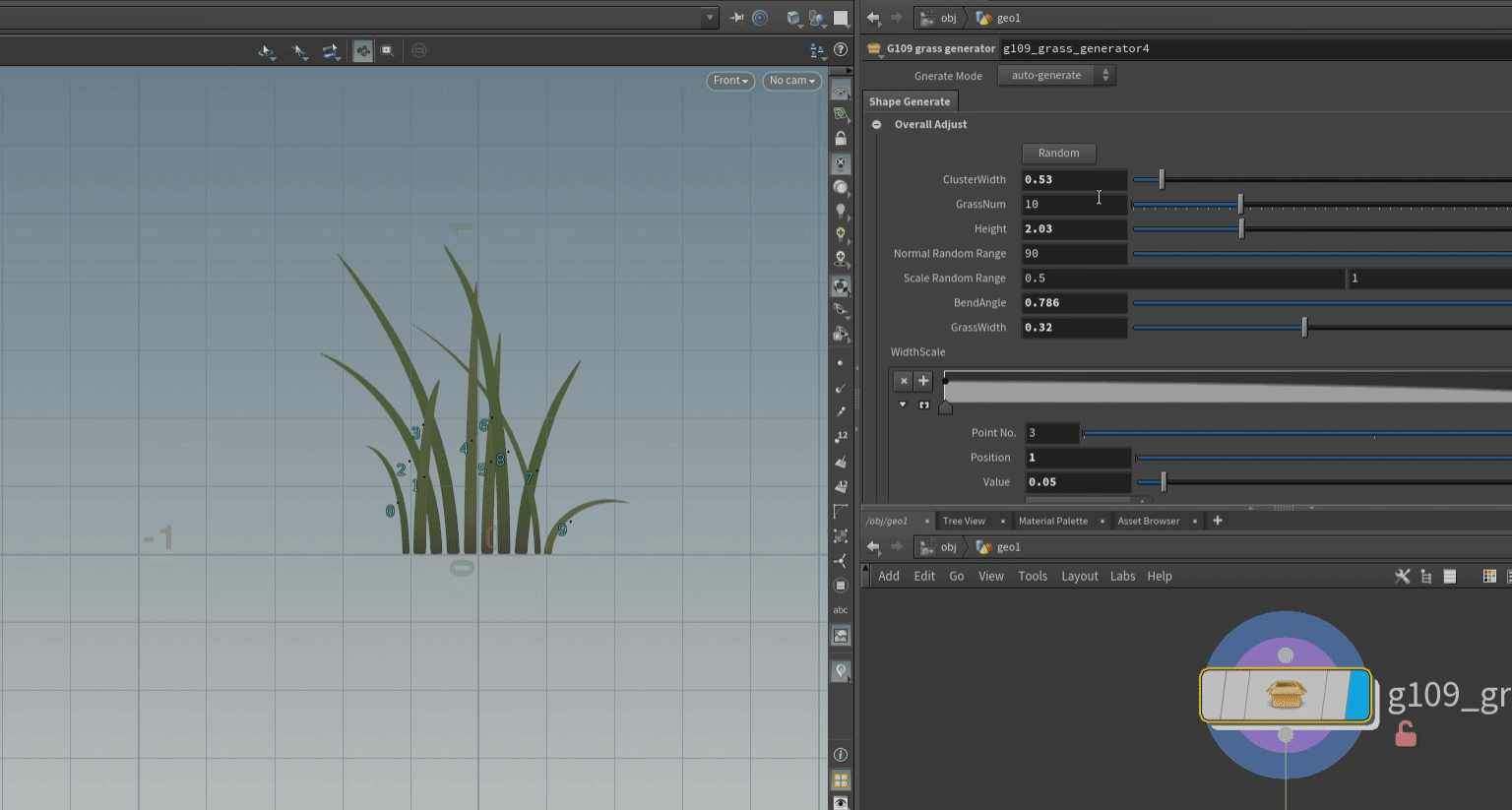Click the GrassWidth slider handle
Screen dimensions: 1512x810
click(x=1304, y=327)
